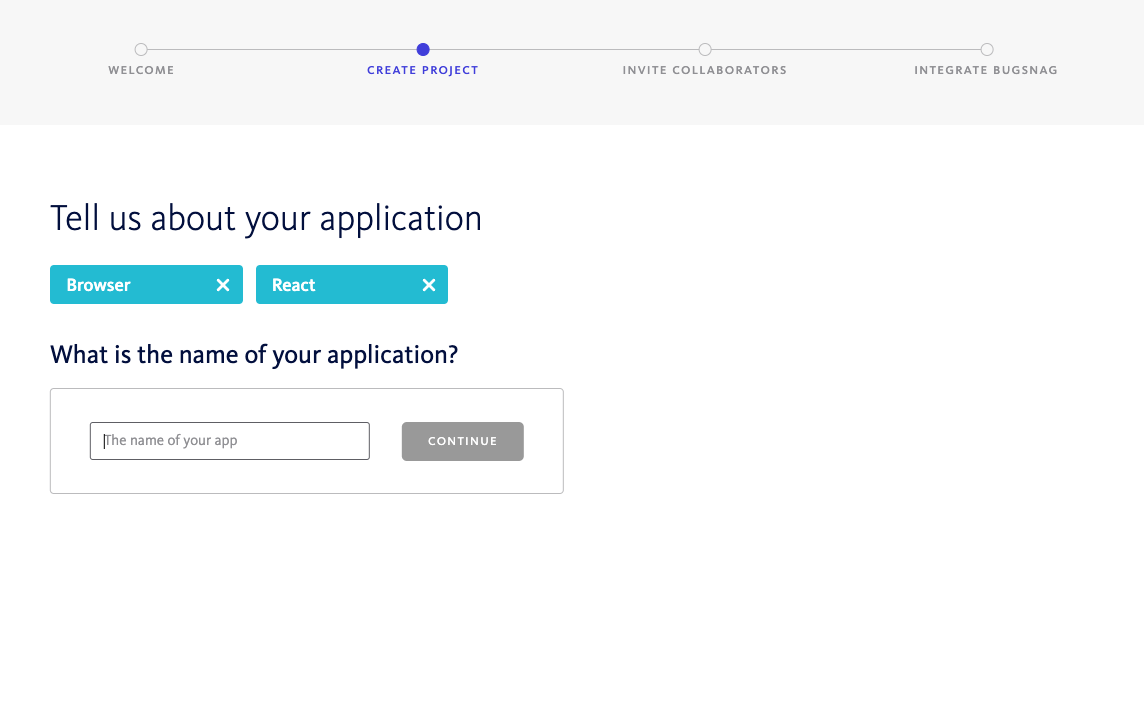The width and height of the screenshot is (1144, 719).
Task: Remove the React tag via its X
Action: 429,285
